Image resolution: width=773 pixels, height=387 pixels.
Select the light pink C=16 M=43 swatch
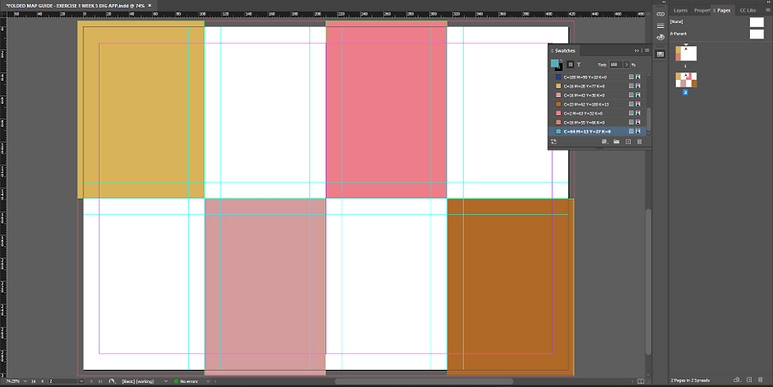(x=597, y=95)
